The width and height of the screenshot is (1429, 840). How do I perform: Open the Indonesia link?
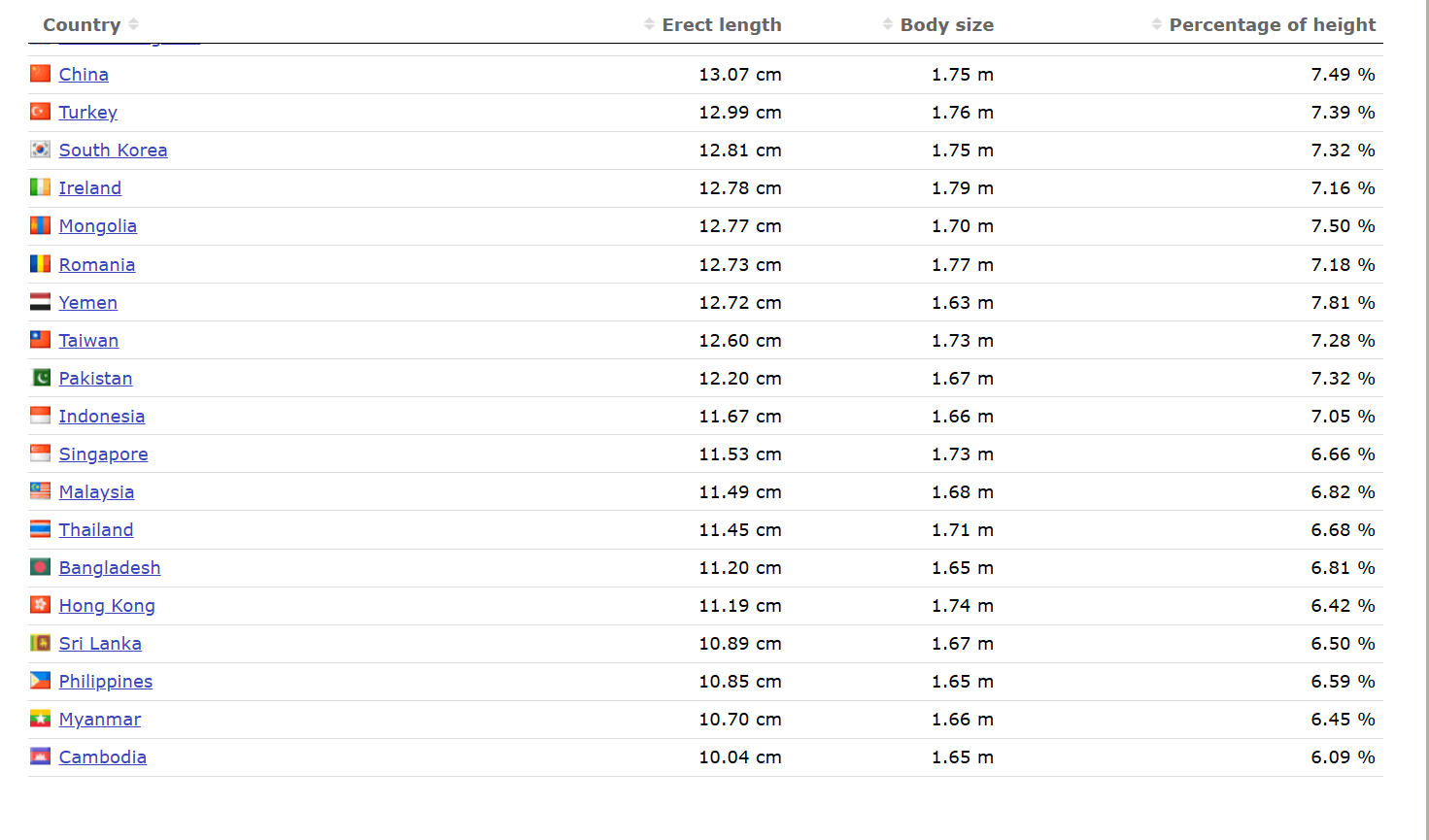(102, 417)
